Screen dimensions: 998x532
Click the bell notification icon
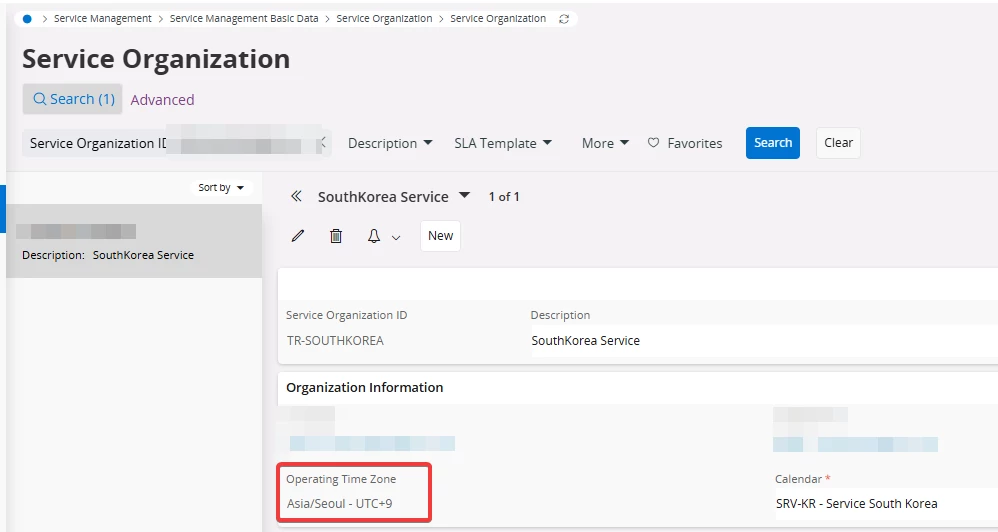374,236
